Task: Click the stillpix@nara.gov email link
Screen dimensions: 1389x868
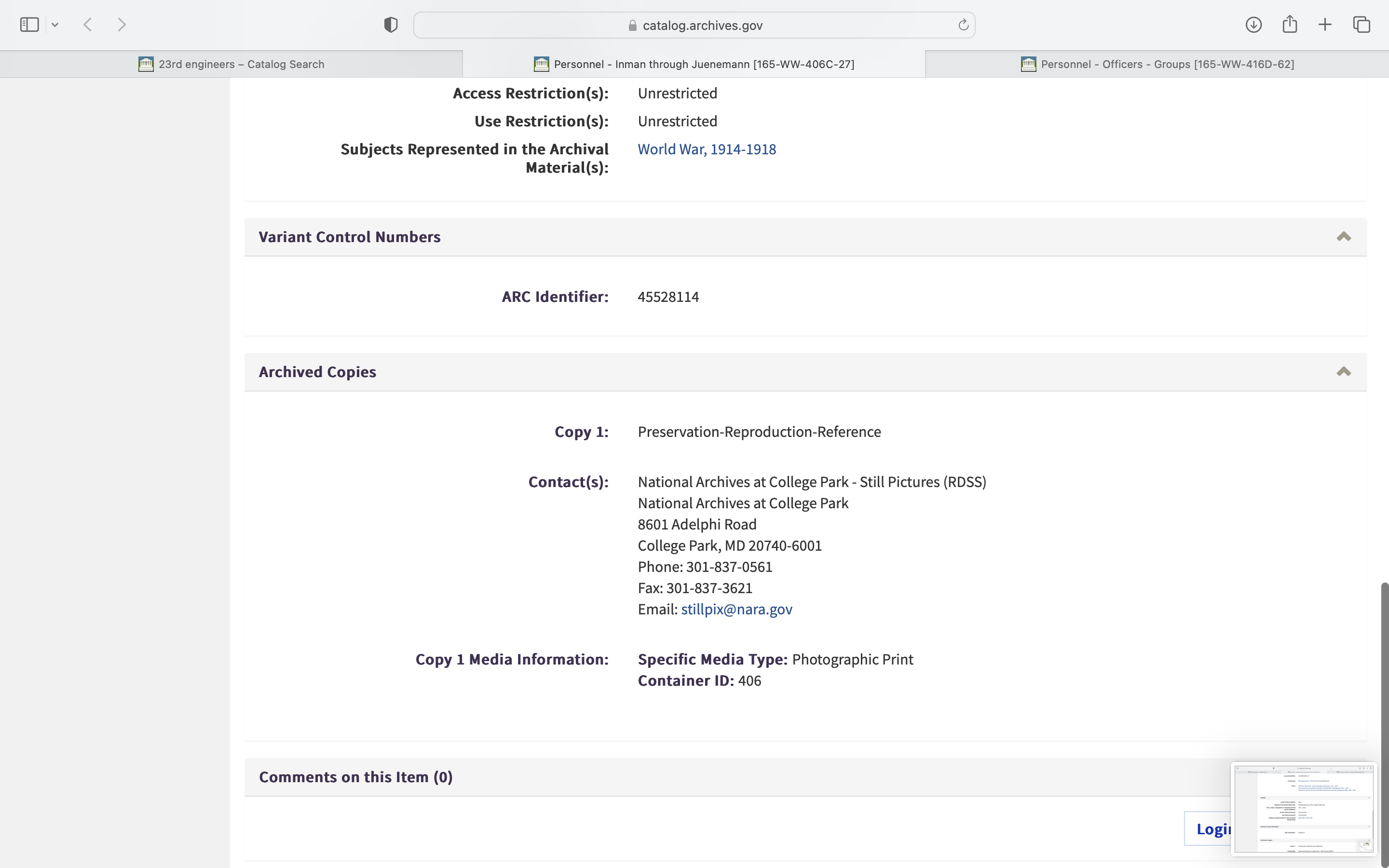Action: click(736, 609)
